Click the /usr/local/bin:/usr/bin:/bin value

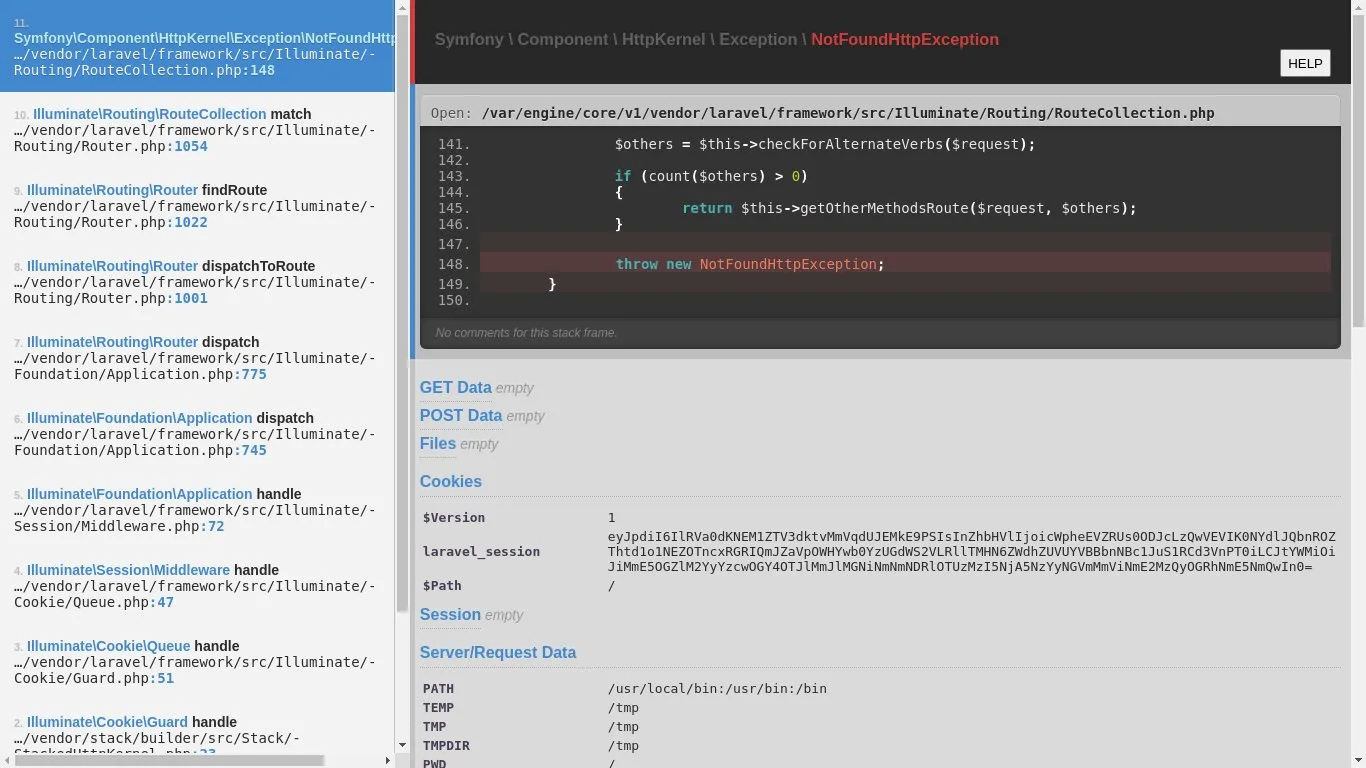coord(717,689)
